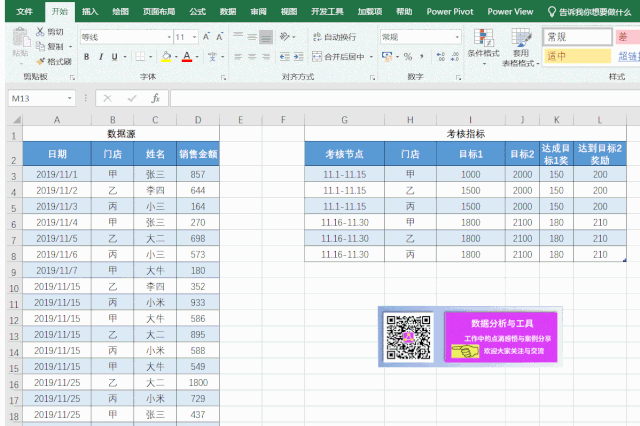This screenshot has height=426, width=640.
Task: Click Merge & Center (合并后居中) button
Action: (338, 57)
